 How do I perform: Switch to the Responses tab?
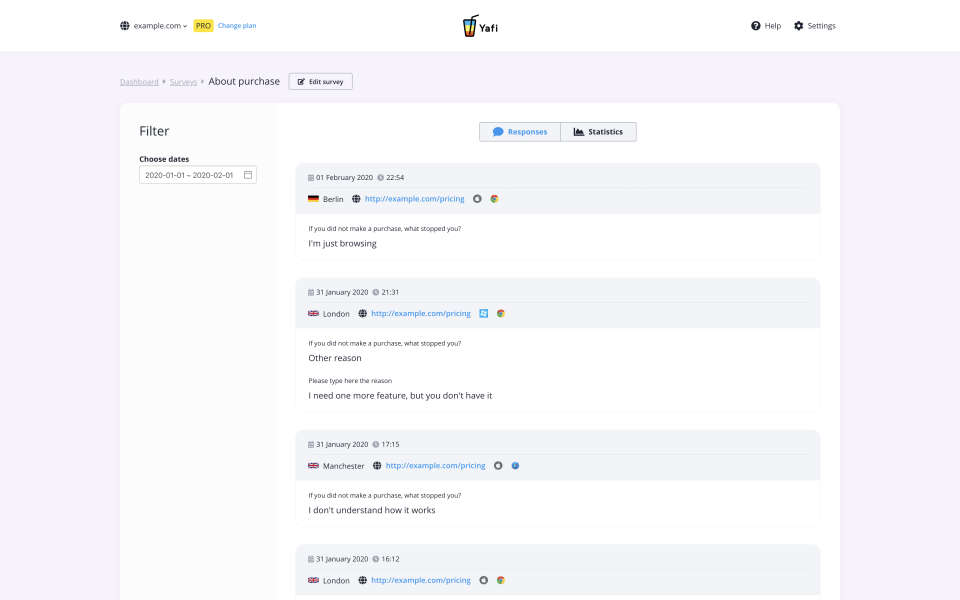pyautogui.click(x=520, y=132)
